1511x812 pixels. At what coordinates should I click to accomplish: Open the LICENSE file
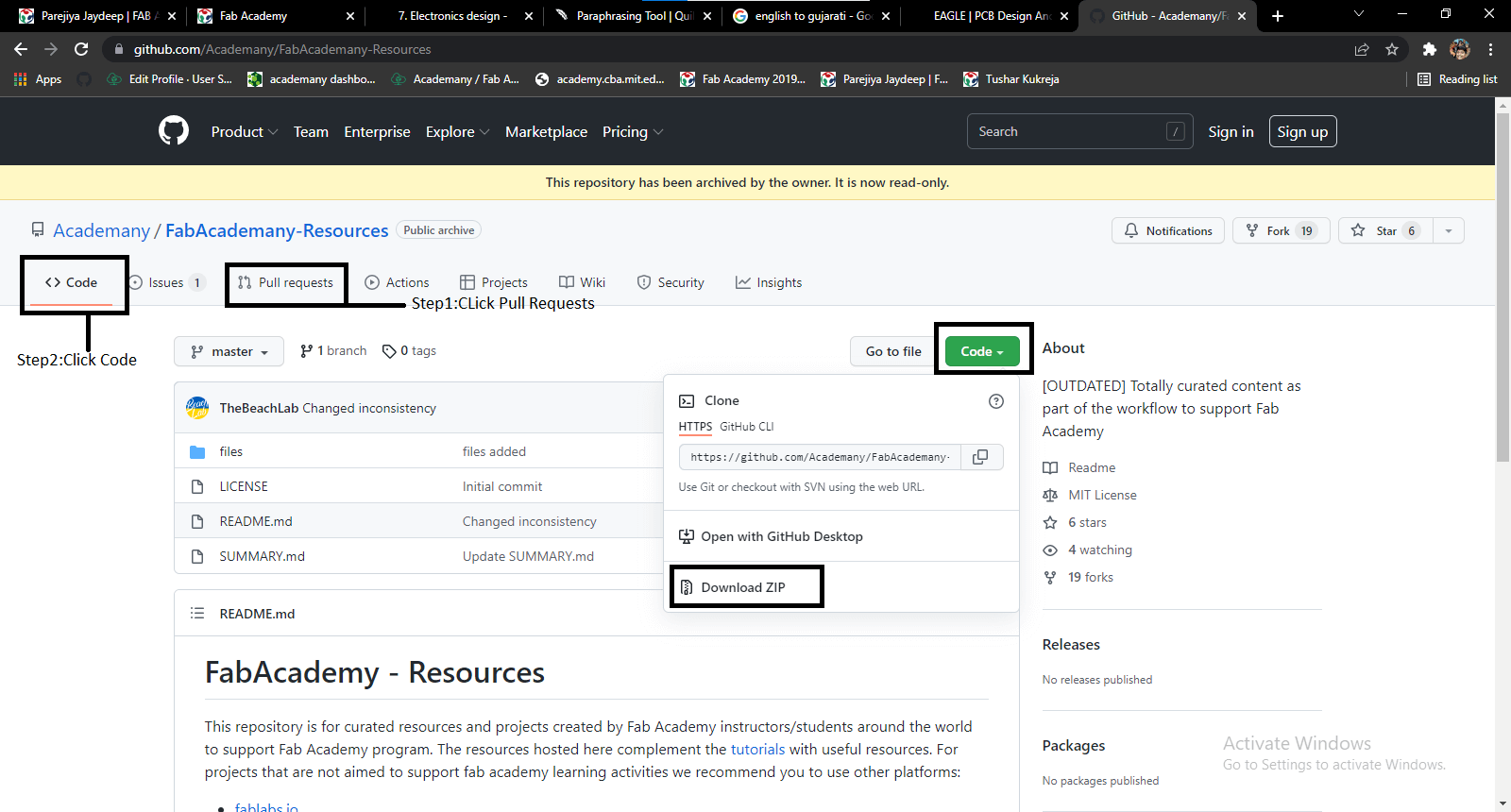[244, 486]
